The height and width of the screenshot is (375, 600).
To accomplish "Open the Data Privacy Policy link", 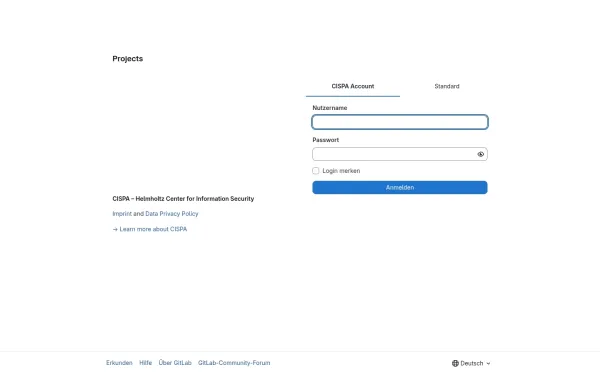I will (172, 214).
